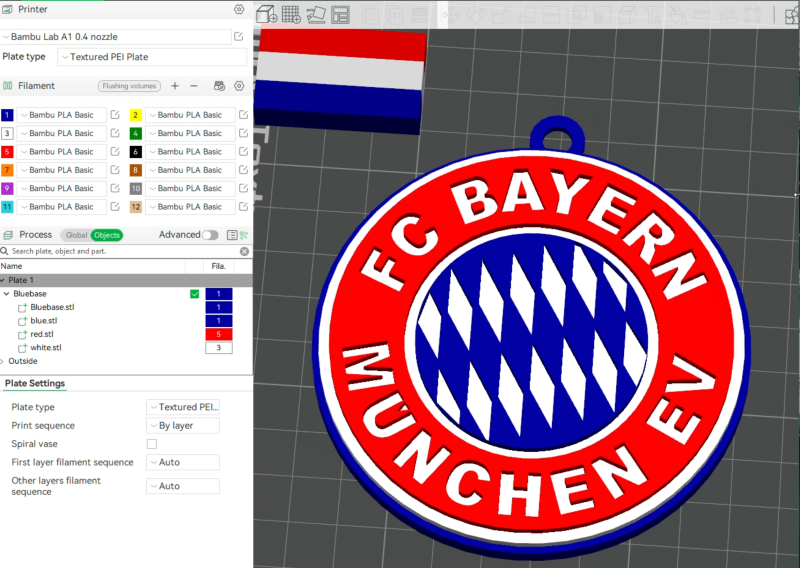Collapse the Plate 1 tree row
Screen dimensions: 800x568
click(x=3, y=280)
